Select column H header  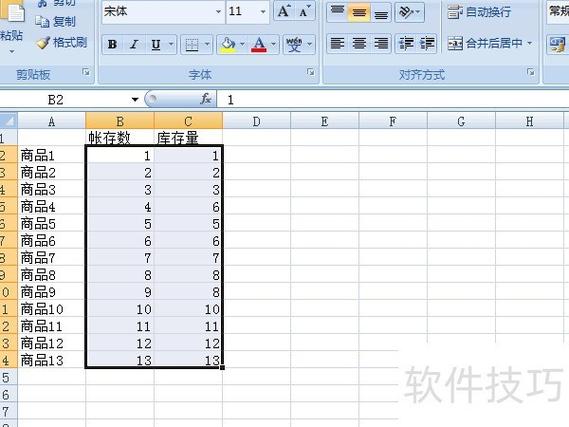click(529, 121)
